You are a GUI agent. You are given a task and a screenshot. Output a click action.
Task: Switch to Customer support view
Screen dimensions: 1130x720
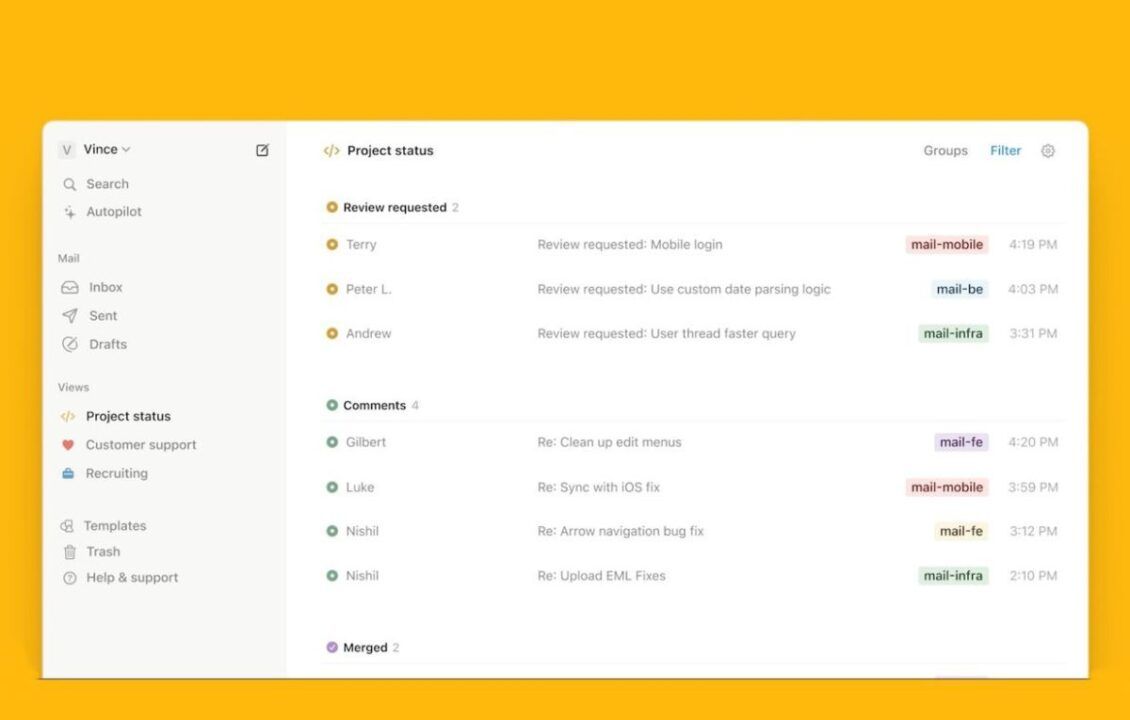click(x=140, y=445)
